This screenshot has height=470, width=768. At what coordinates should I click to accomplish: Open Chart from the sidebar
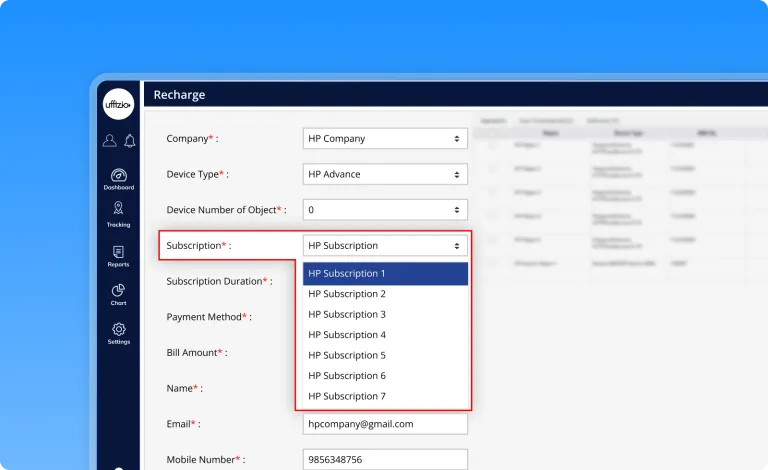coord(118,294)
